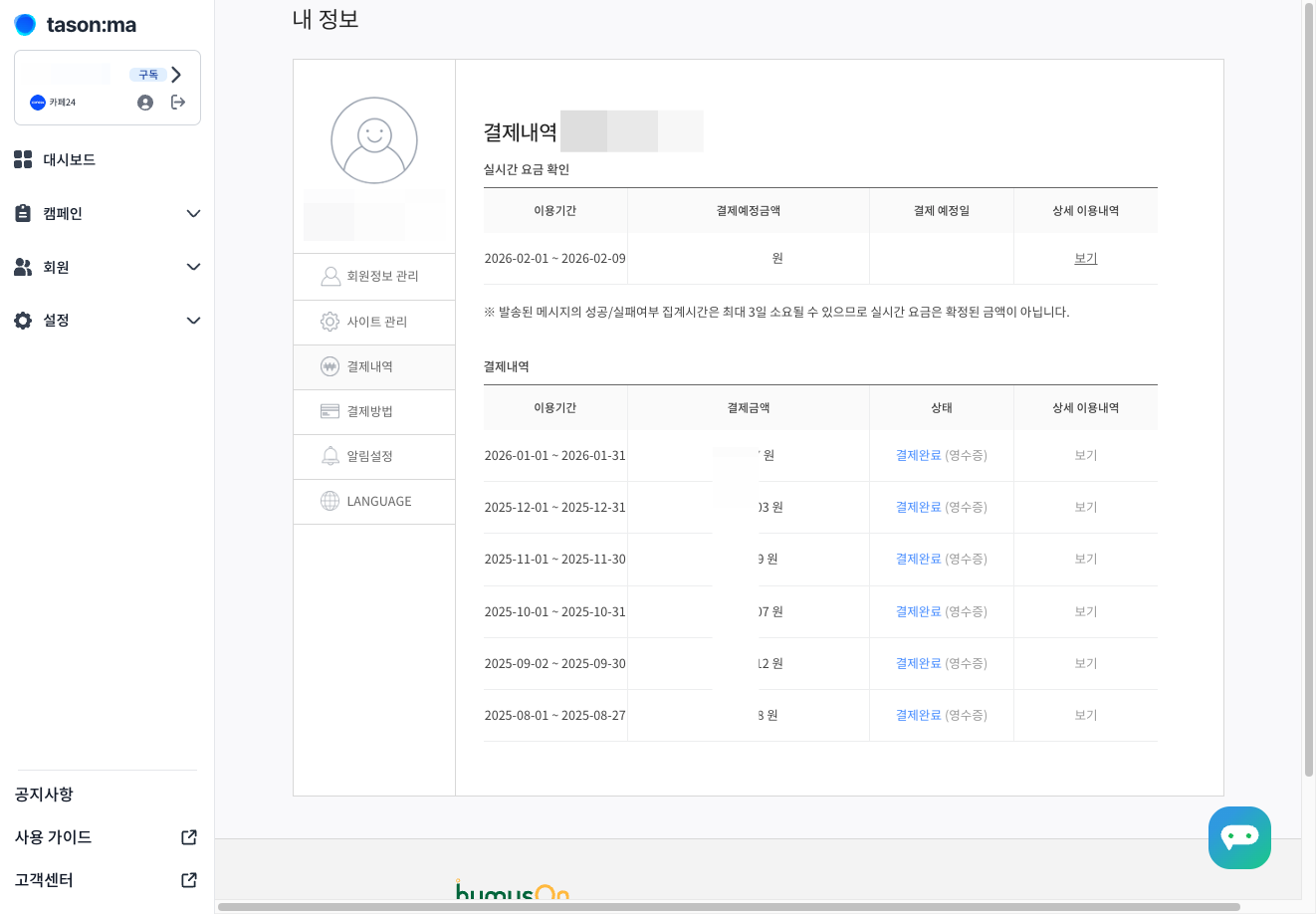Click 보기 for 2025-11-01 ~ 2025-11-30 row

1086,559
